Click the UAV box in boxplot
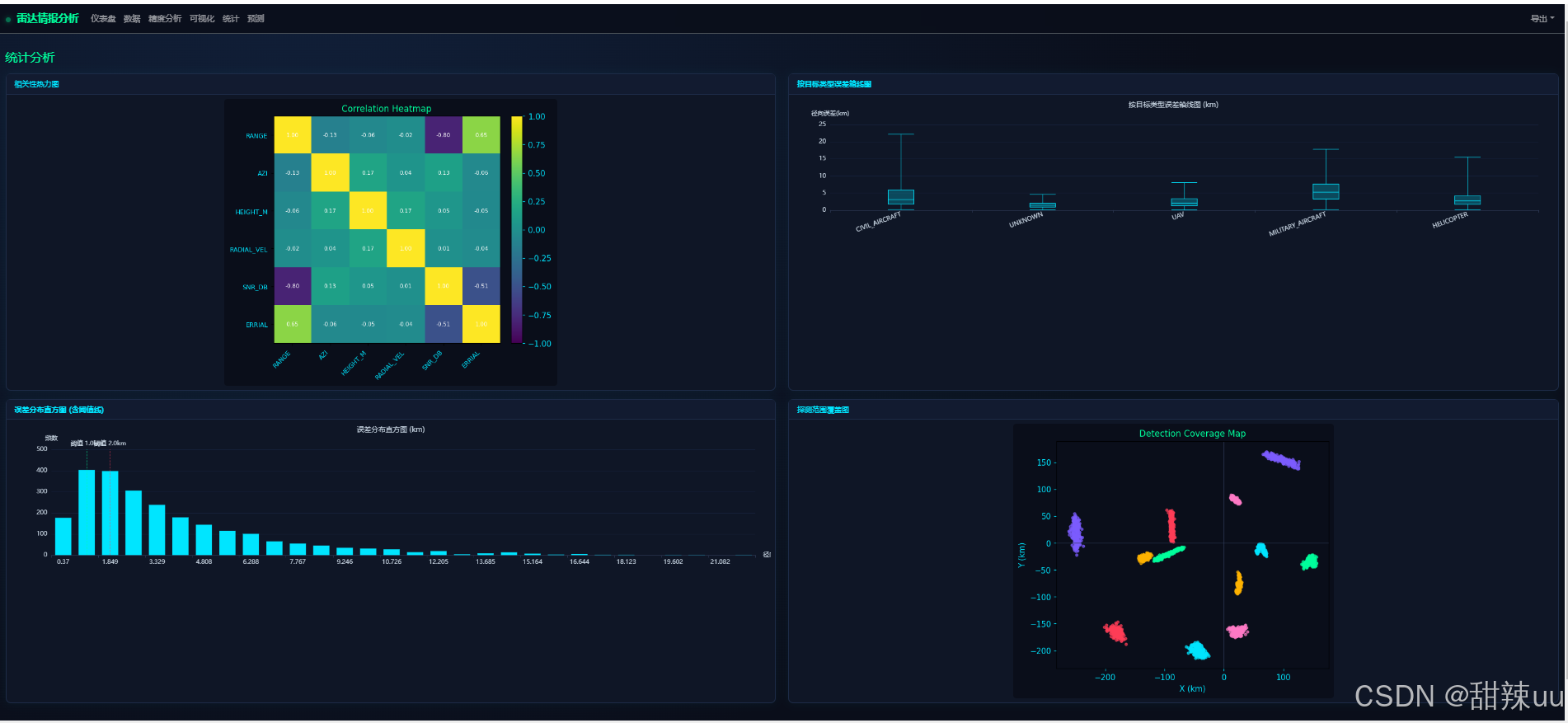 1184,202
